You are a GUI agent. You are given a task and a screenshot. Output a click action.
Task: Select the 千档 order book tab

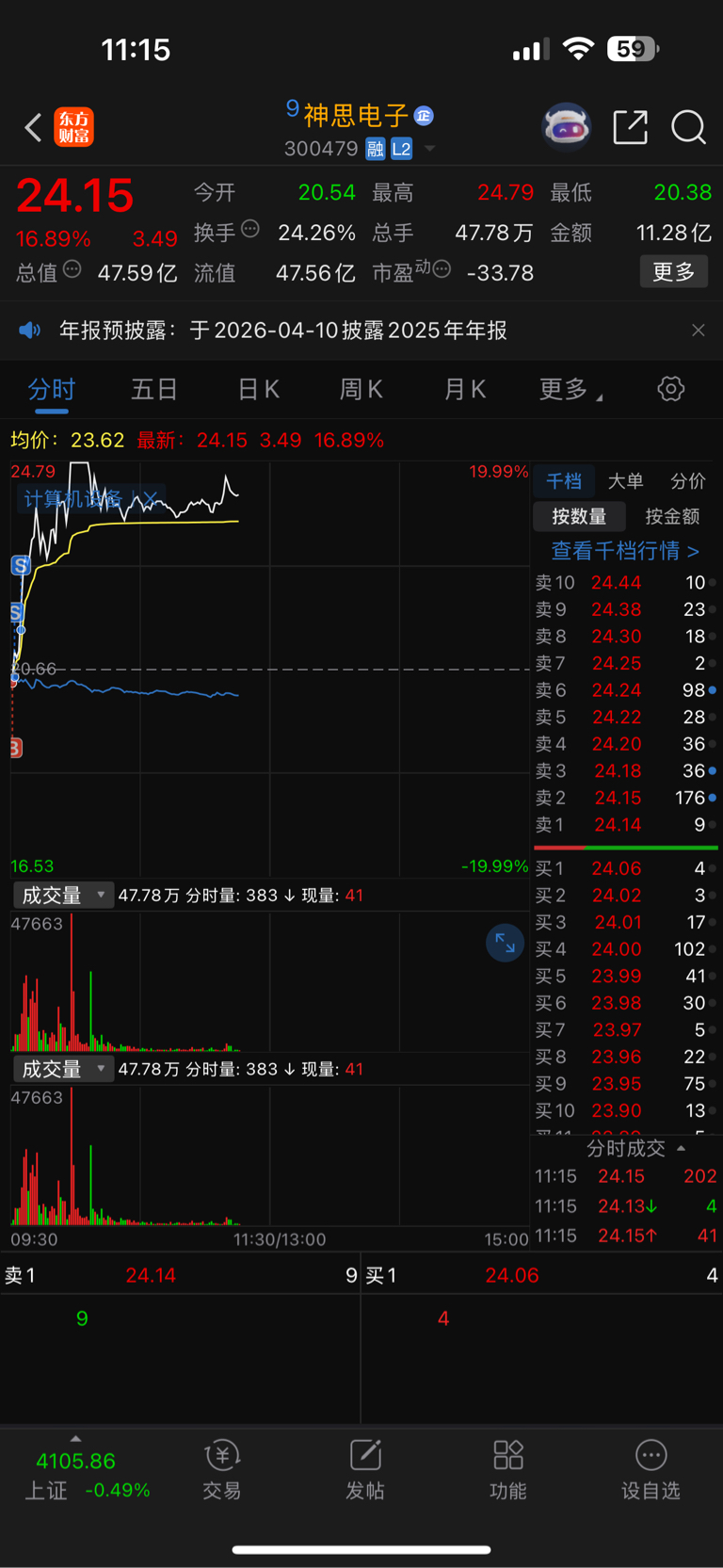pos(564,481)
